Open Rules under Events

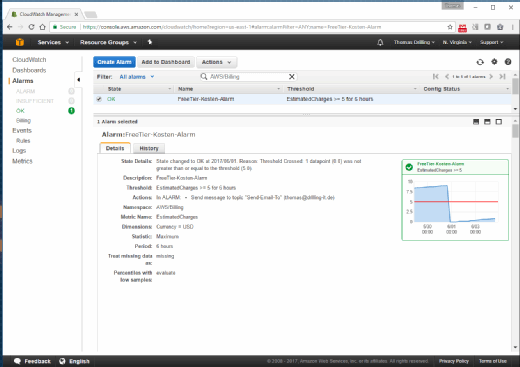(x=23, y=141)
